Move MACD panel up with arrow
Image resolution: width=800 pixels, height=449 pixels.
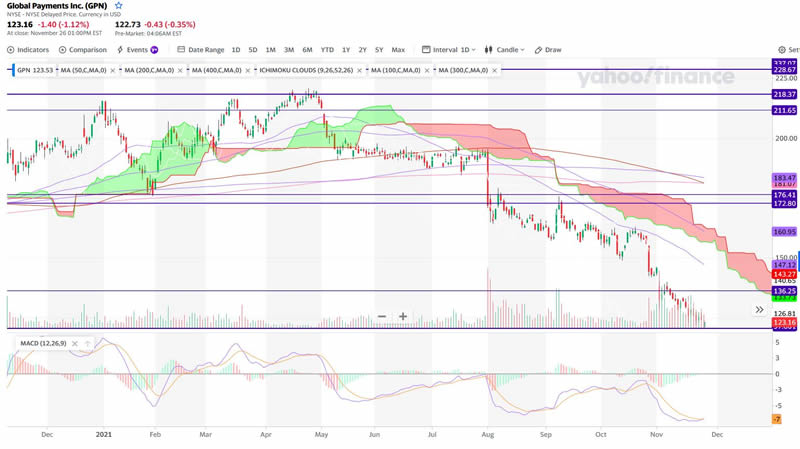point(87,344)
